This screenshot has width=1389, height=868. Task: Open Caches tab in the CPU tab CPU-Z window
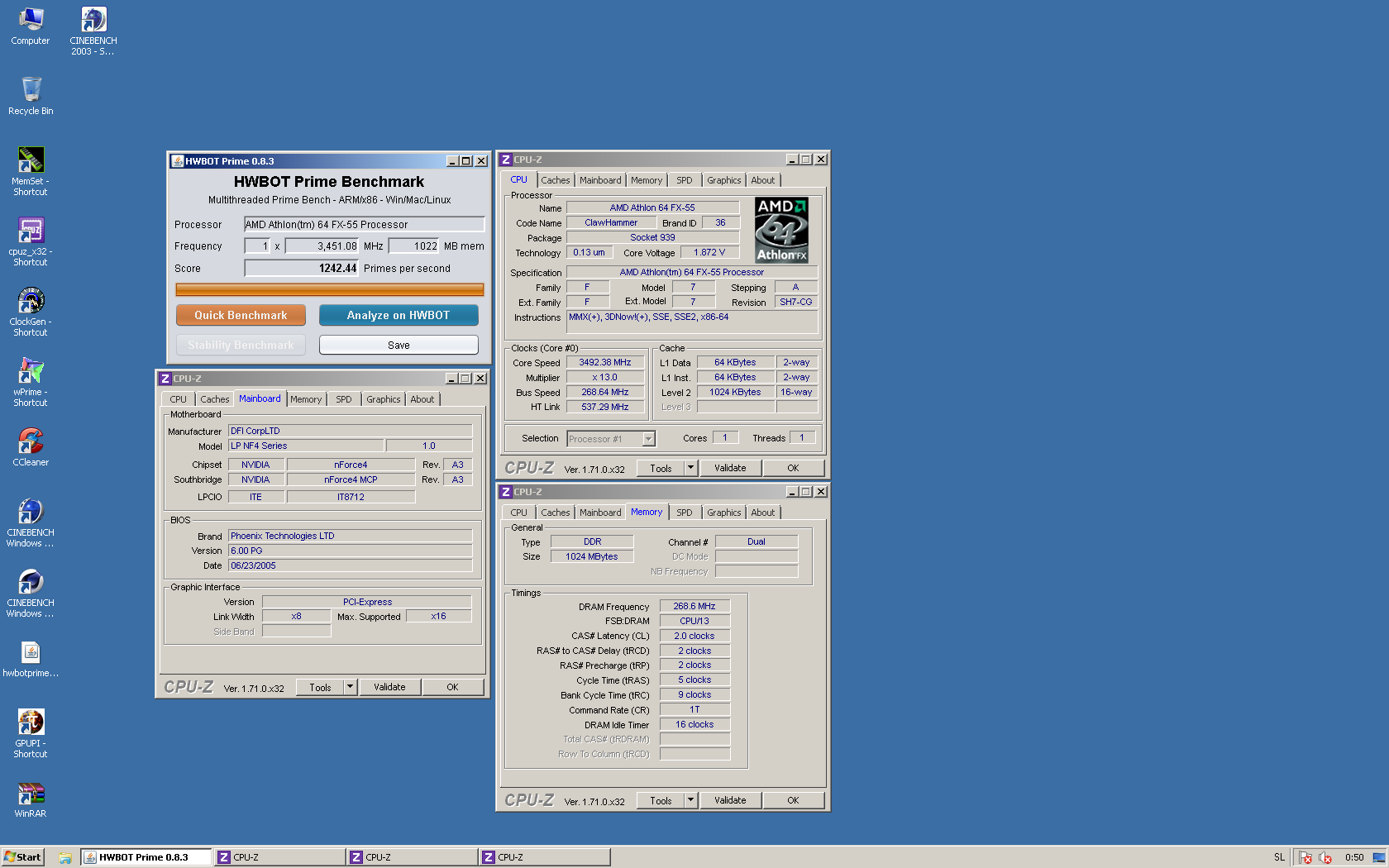pyautogui.click(x=556, y=180)
